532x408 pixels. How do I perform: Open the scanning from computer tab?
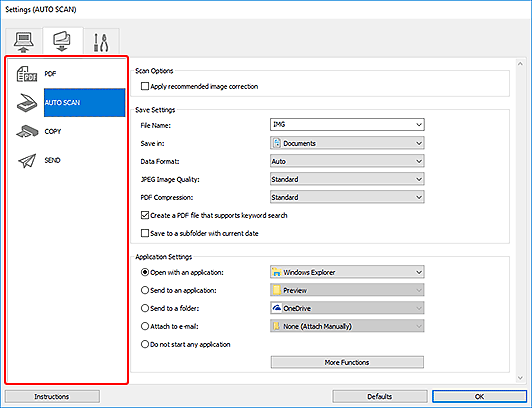click(x=23, y=41)
